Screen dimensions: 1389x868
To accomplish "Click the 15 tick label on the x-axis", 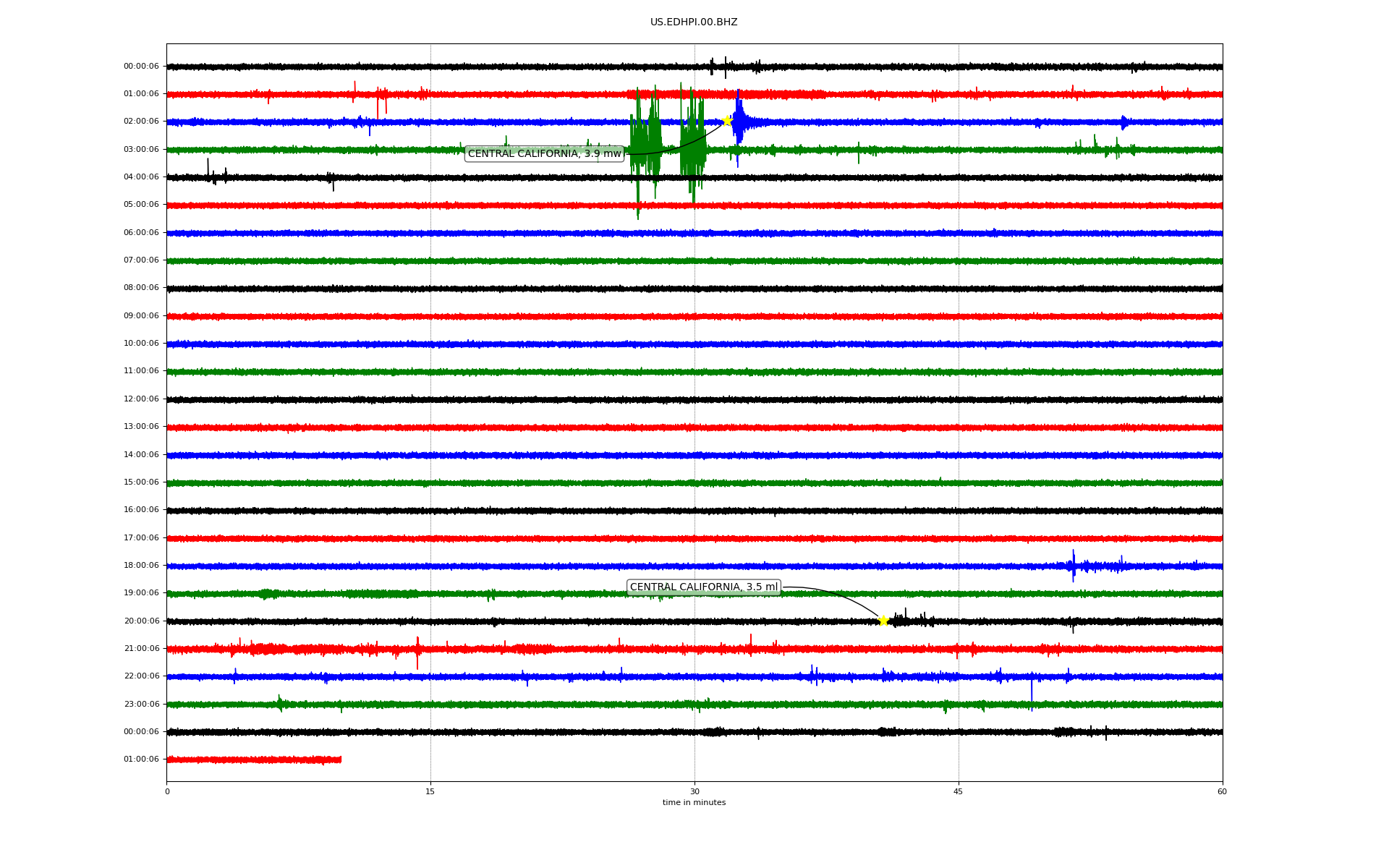I will pyautogui.click(x=430, y=791).
